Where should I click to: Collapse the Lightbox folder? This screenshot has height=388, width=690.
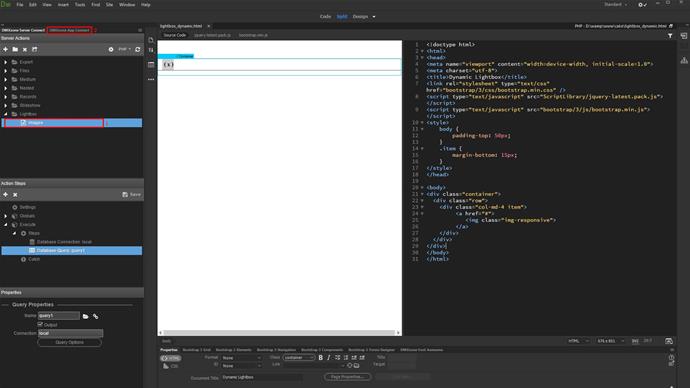pyautogui.click(x=5, y=114)
